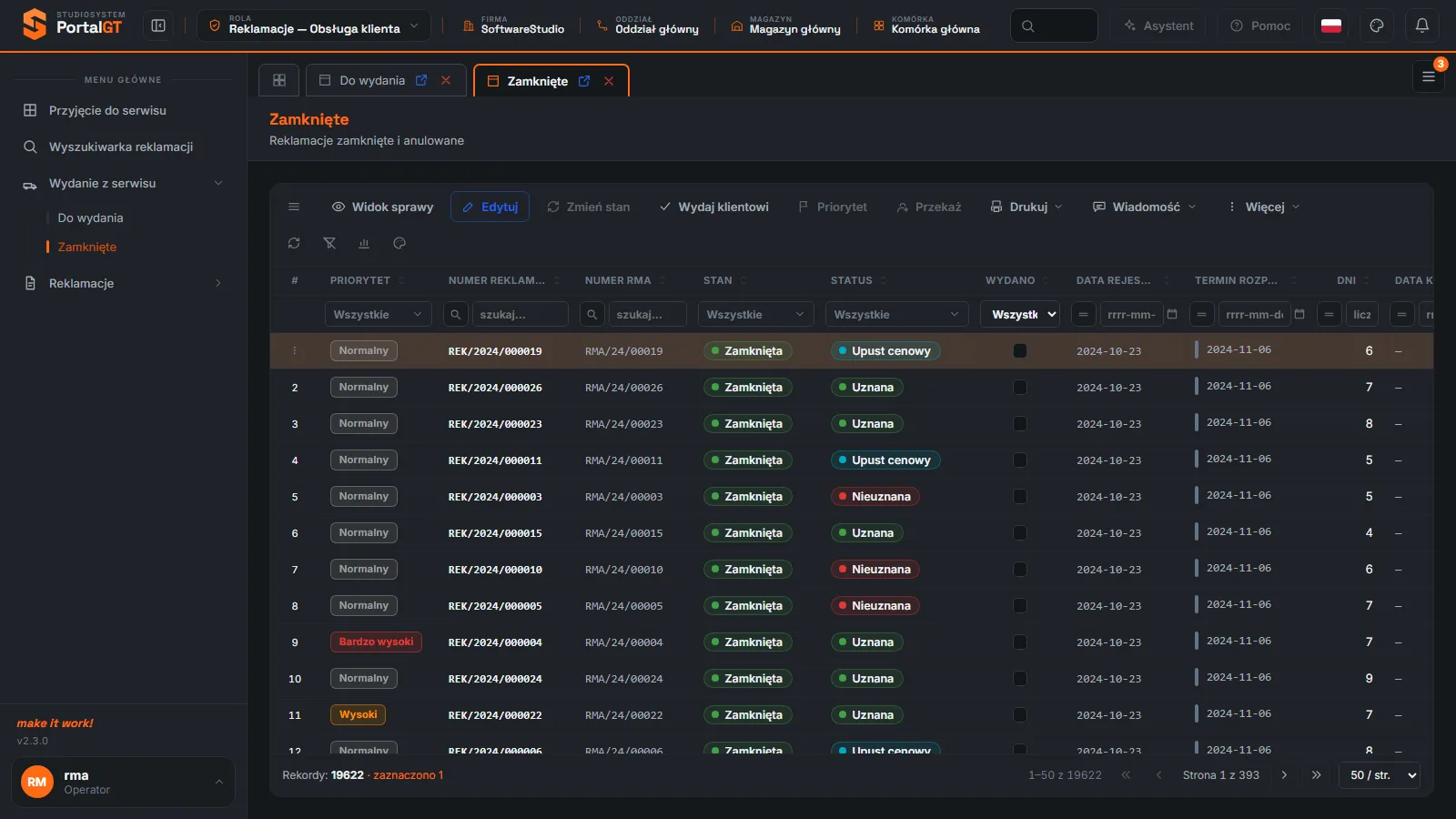The image size is (1456, 819).
Task: Jump to last page arrow
Action: click(x=1316, y=775)
